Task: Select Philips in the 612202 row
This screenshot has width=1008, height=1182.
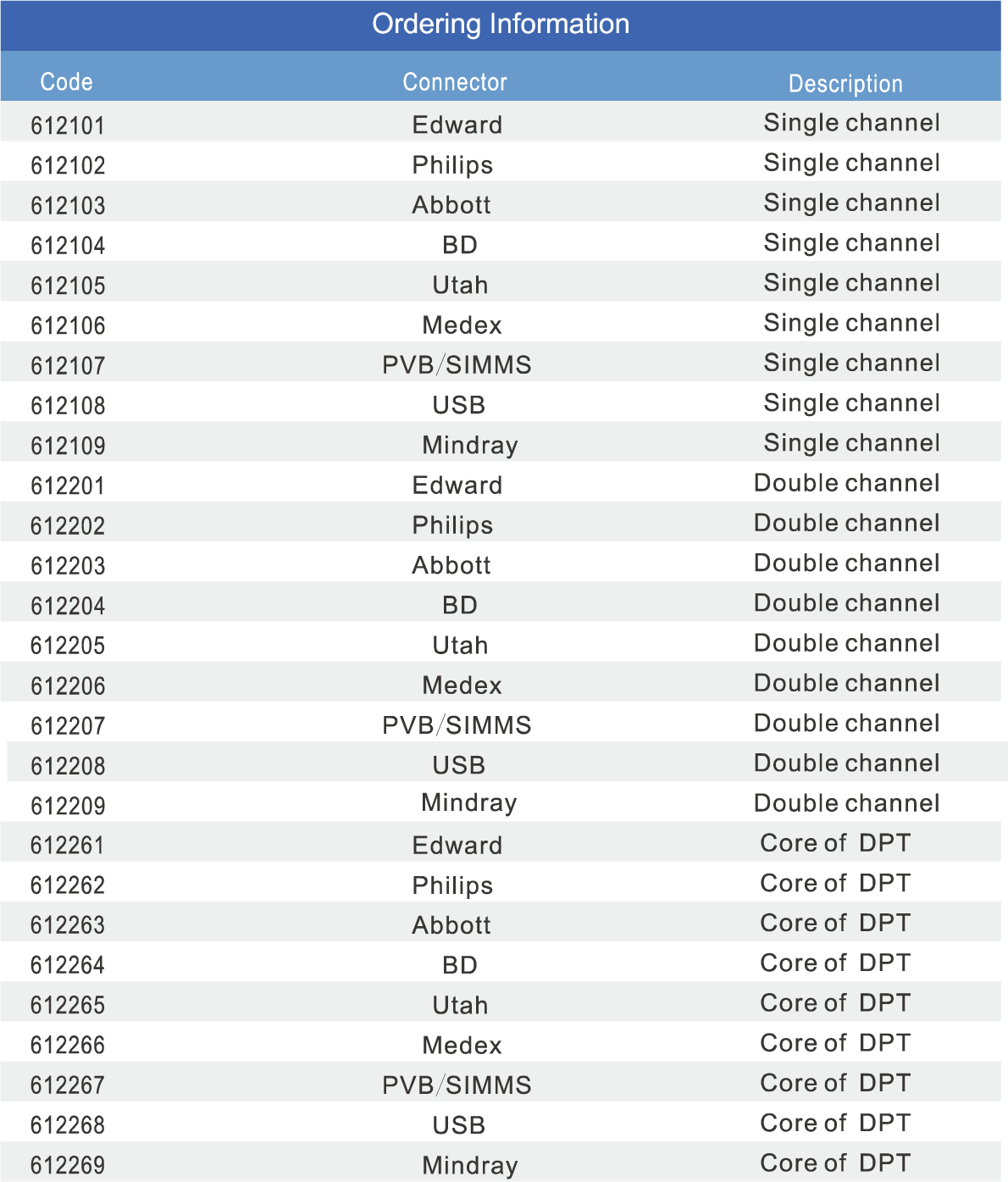Action: coord(452,526)
